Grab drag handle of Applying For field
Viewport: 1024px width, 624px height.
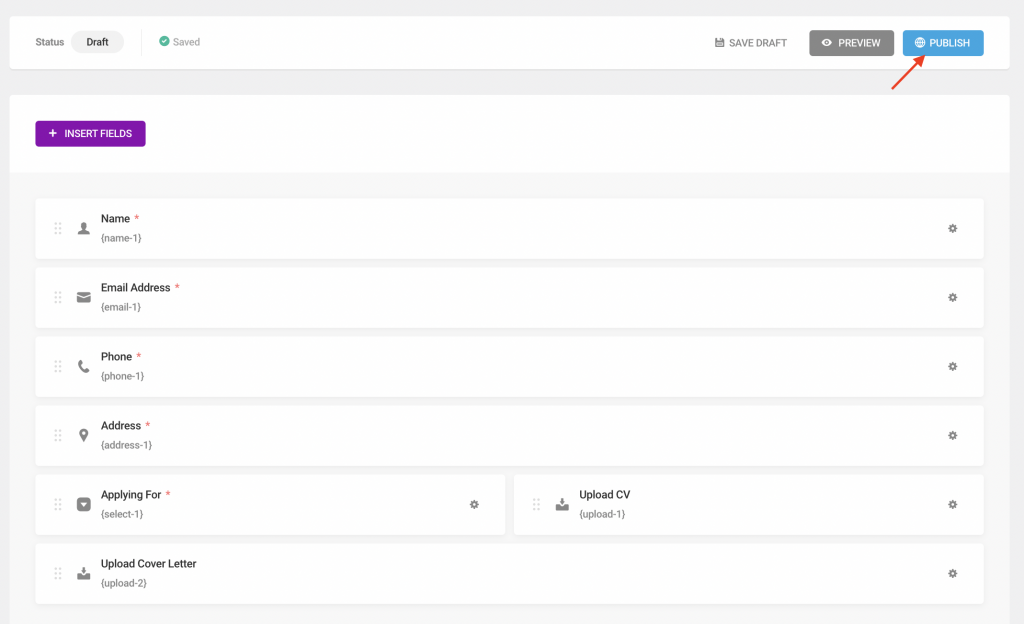[x=57, y=505]
